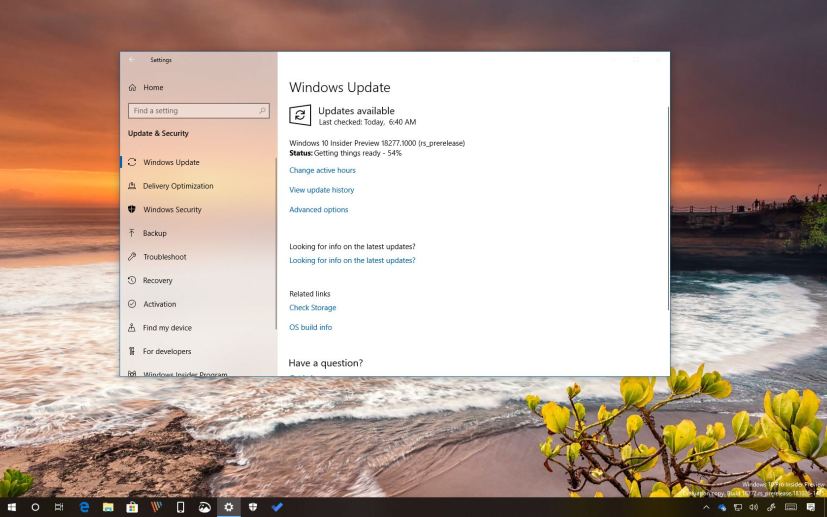Click the magnifier icon in the search box
The image size is (827, 517).
coord(262,111)
